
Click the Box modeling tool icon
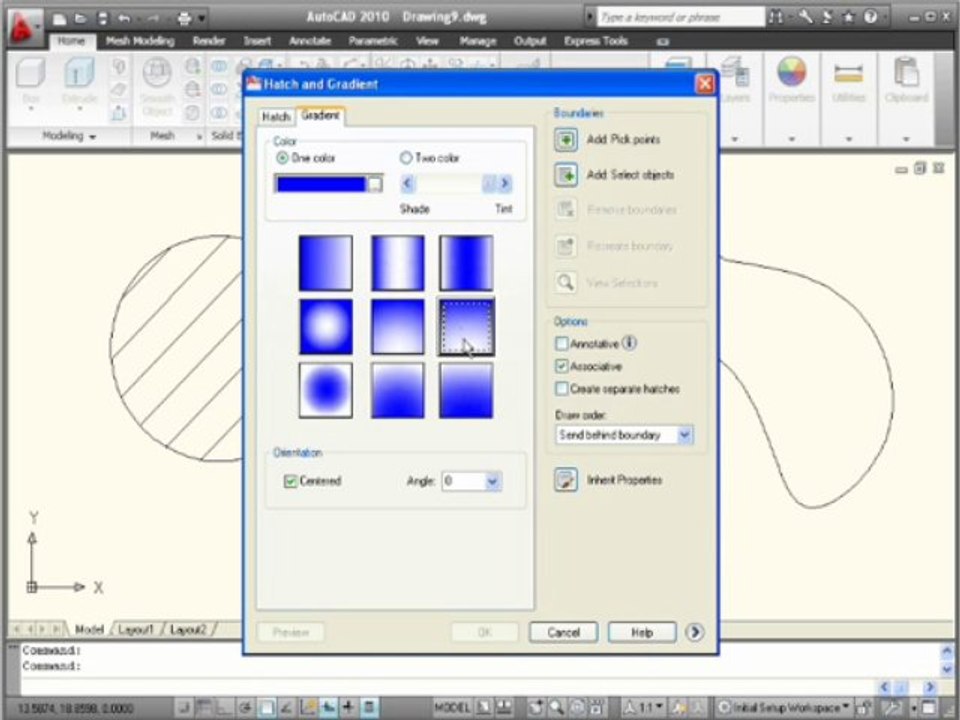[31, 72]
